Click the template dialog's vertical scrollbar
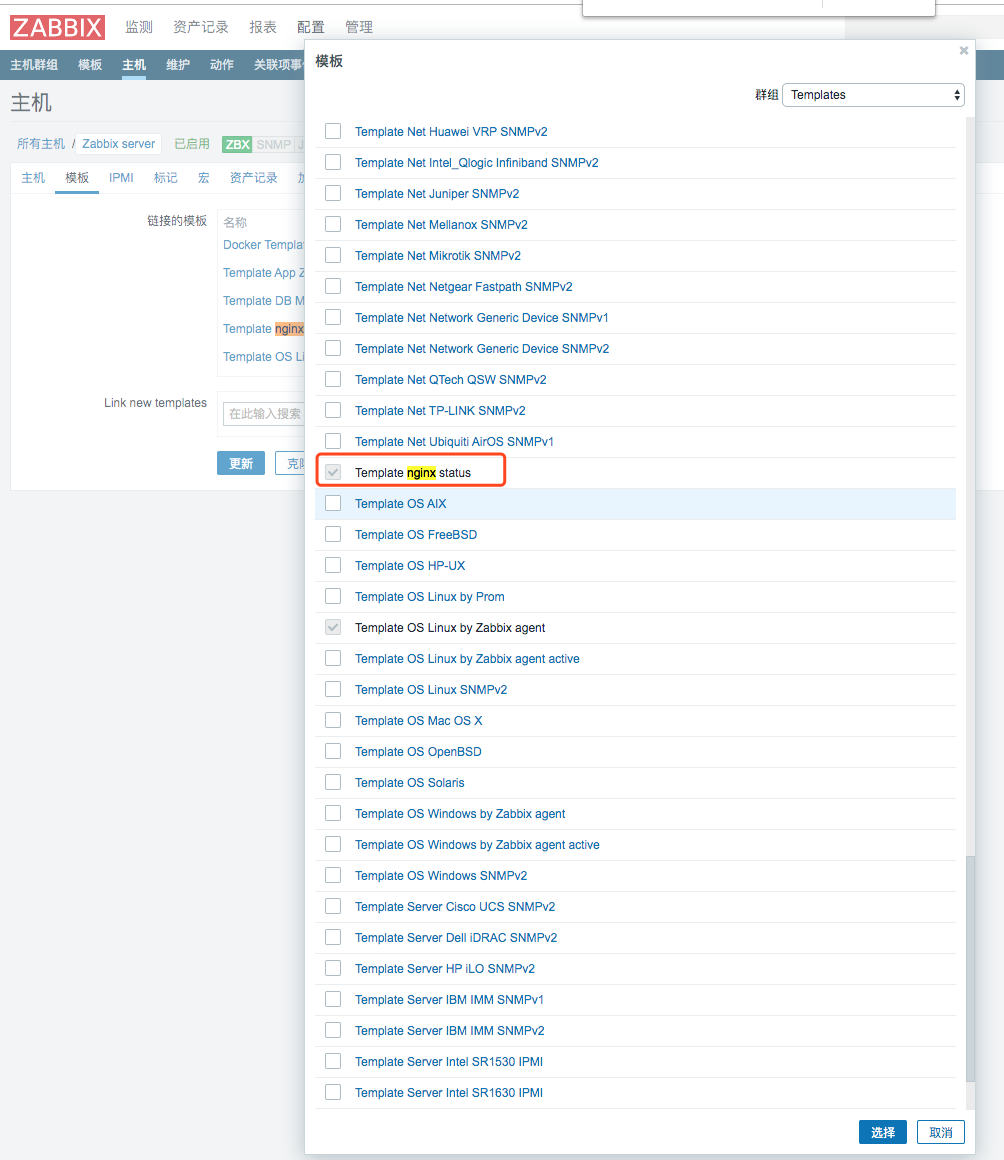The height and width of the screenshot is (1160, 1004). (x=970, y=969)
